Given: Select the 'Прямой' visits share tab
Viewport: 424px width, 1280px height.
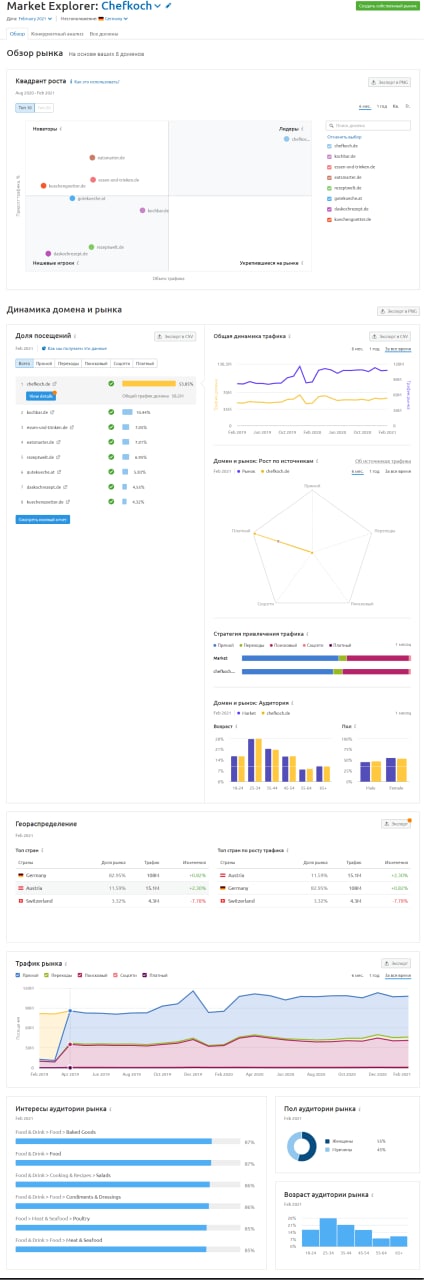Looking at the screenshot, I should (x=44, y=363).
